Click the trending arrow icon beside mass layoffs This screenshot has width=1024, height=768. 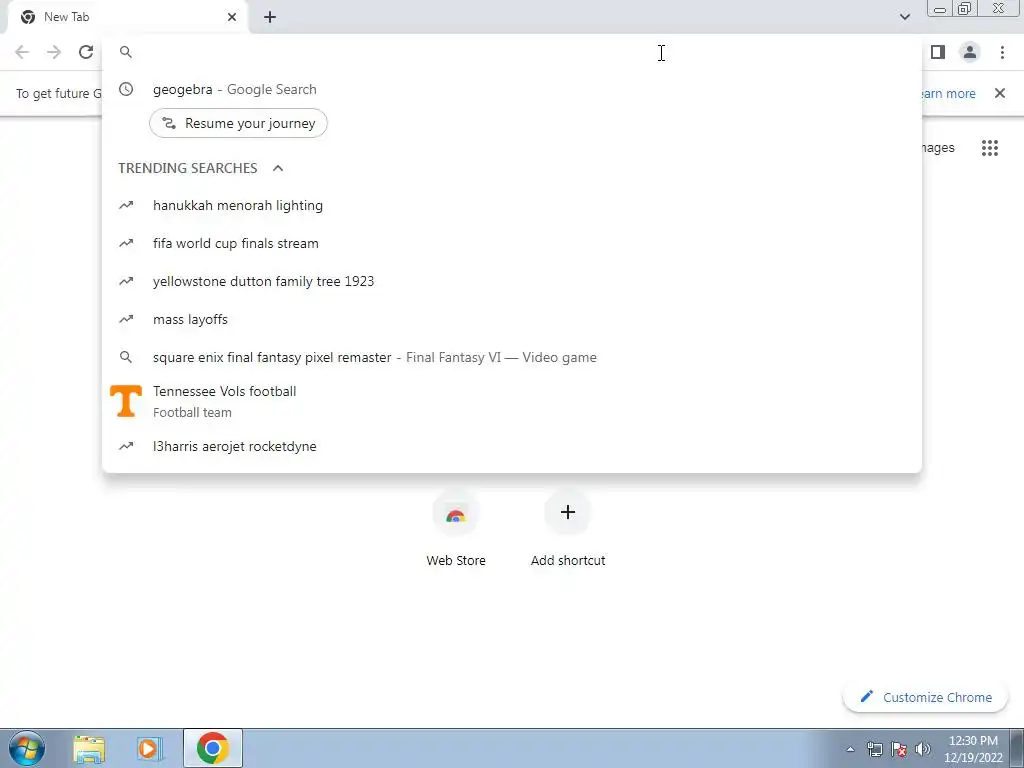tap(126, 319)
